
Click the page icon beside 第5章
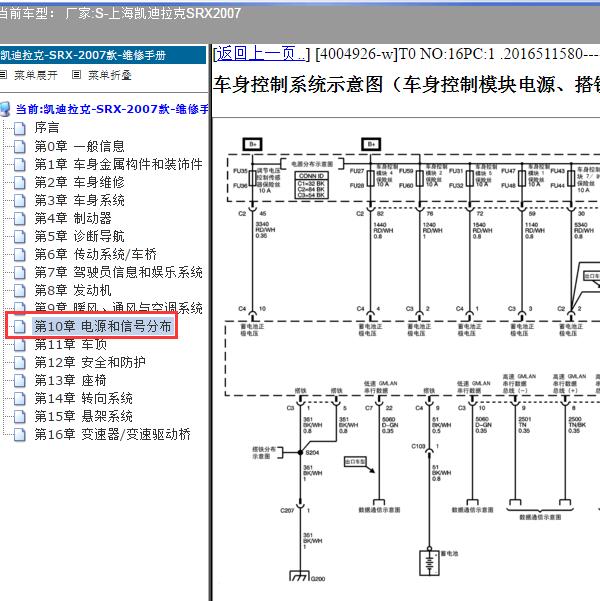pos(20,236)
